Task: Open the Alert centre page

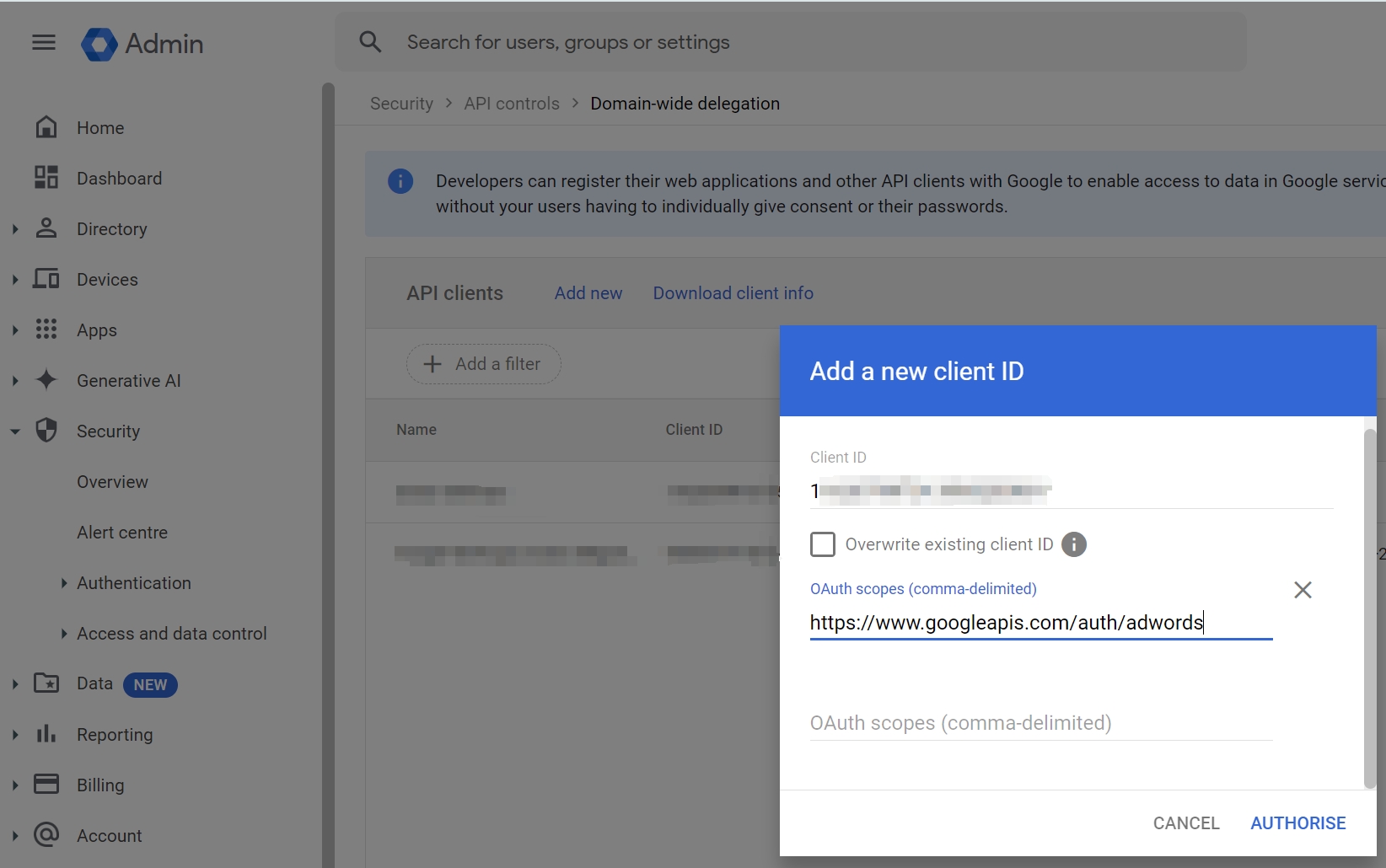Action: (x=122, y=532)
